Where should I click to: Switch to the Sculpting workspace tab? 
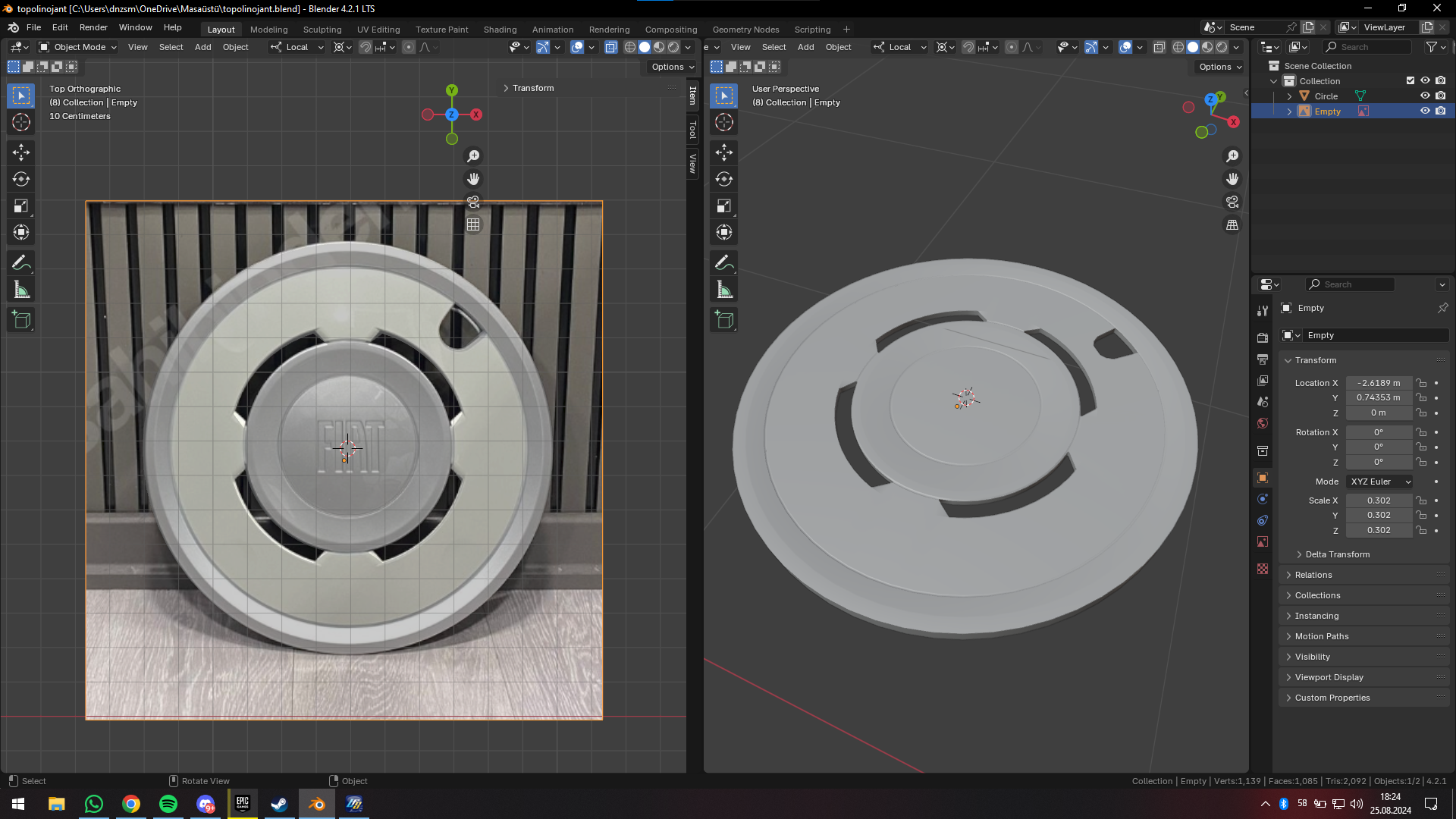tap(322, 30)
